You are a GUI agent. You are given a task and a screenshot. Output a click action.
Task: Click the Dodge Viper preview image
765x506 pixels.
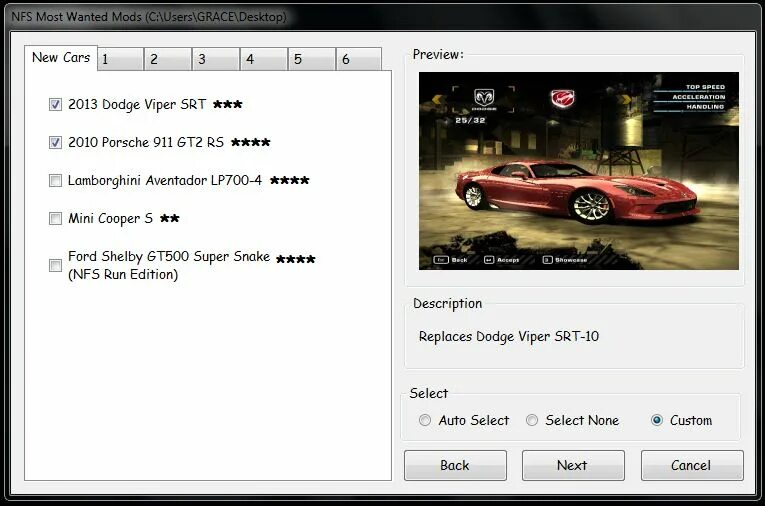click(x=579, y=171)
